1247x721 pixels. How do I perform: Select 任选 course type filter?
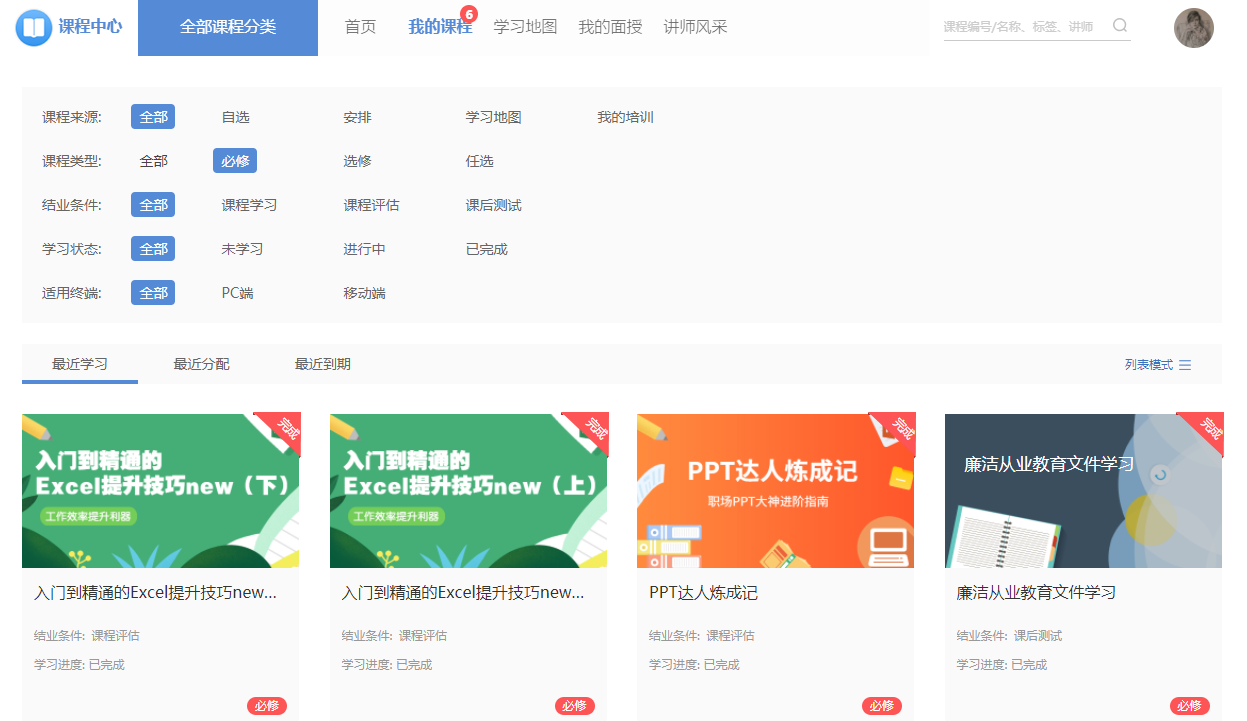click(479, 161)
